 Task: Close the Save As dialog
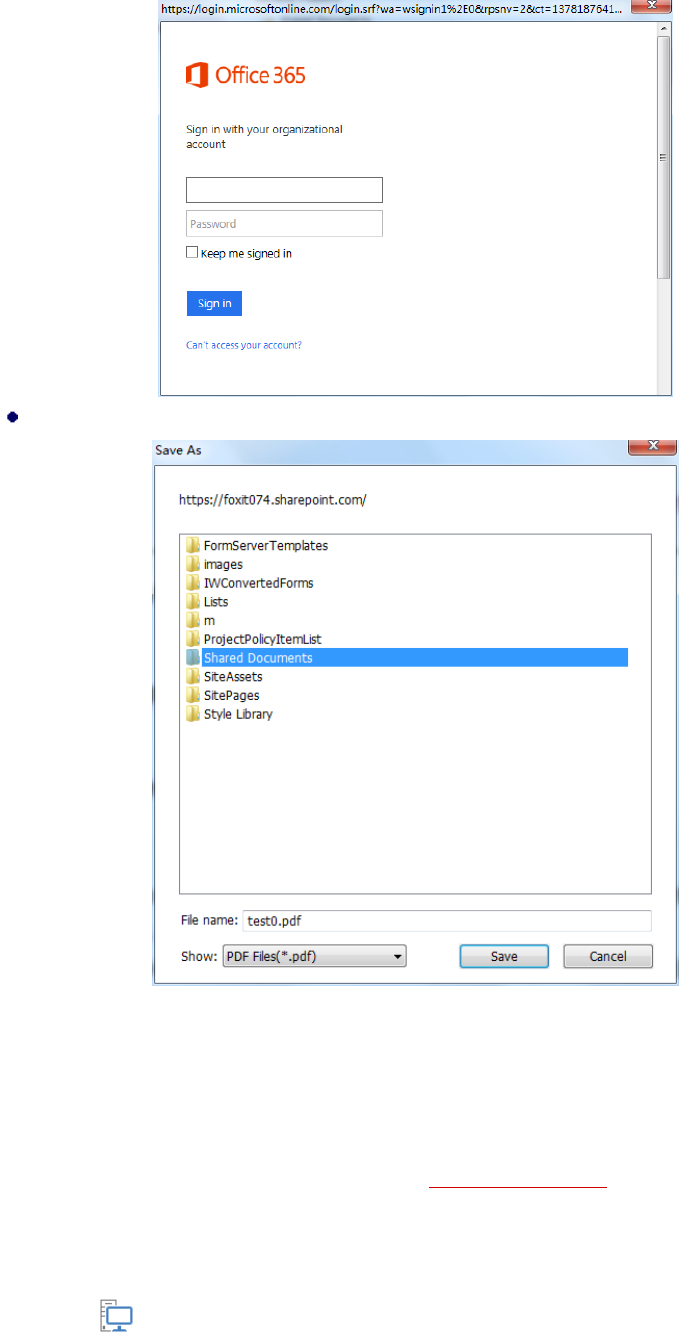(652, 448)
